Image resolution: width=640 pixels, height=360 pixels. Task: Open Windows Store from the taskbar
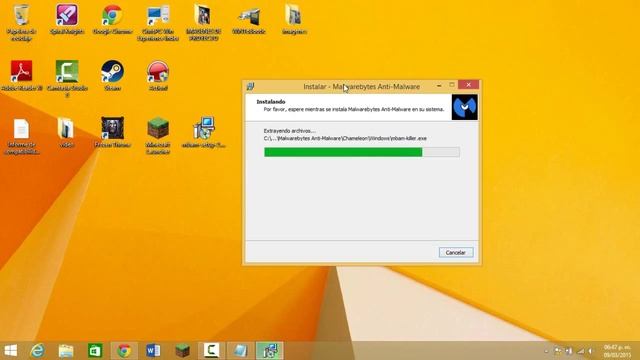[x=95, y=351]
